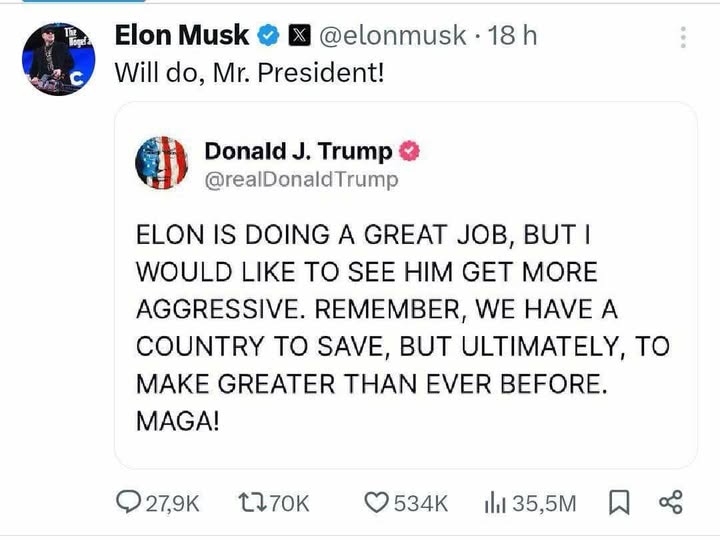Viewport: 720px width, 540px height.
Task: Click the X affiliation badge icon
Action: 298,36
